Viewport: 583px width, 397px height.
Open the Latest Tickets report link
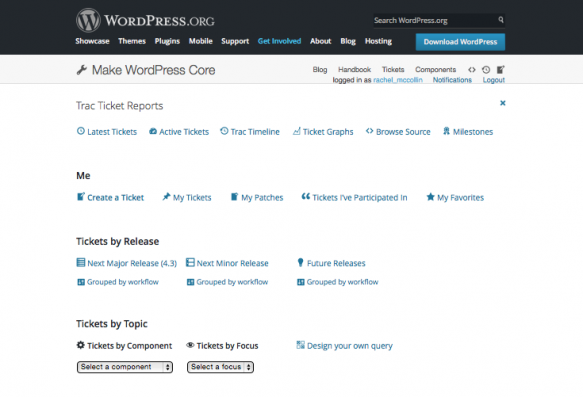tap(112, 132)
